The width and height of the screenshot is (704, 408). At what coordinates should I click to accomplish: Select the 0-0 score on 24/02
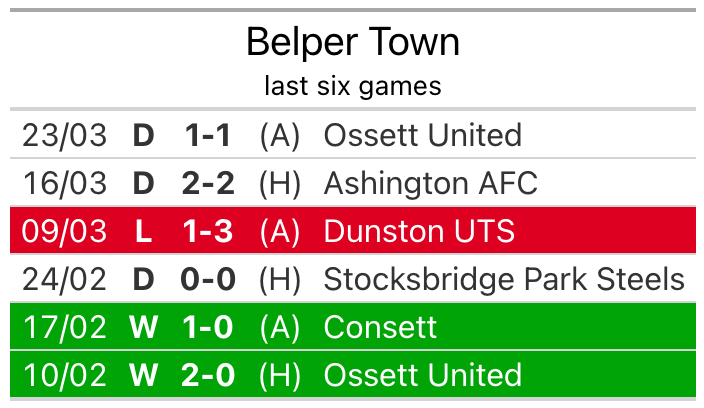coord(208,279)
